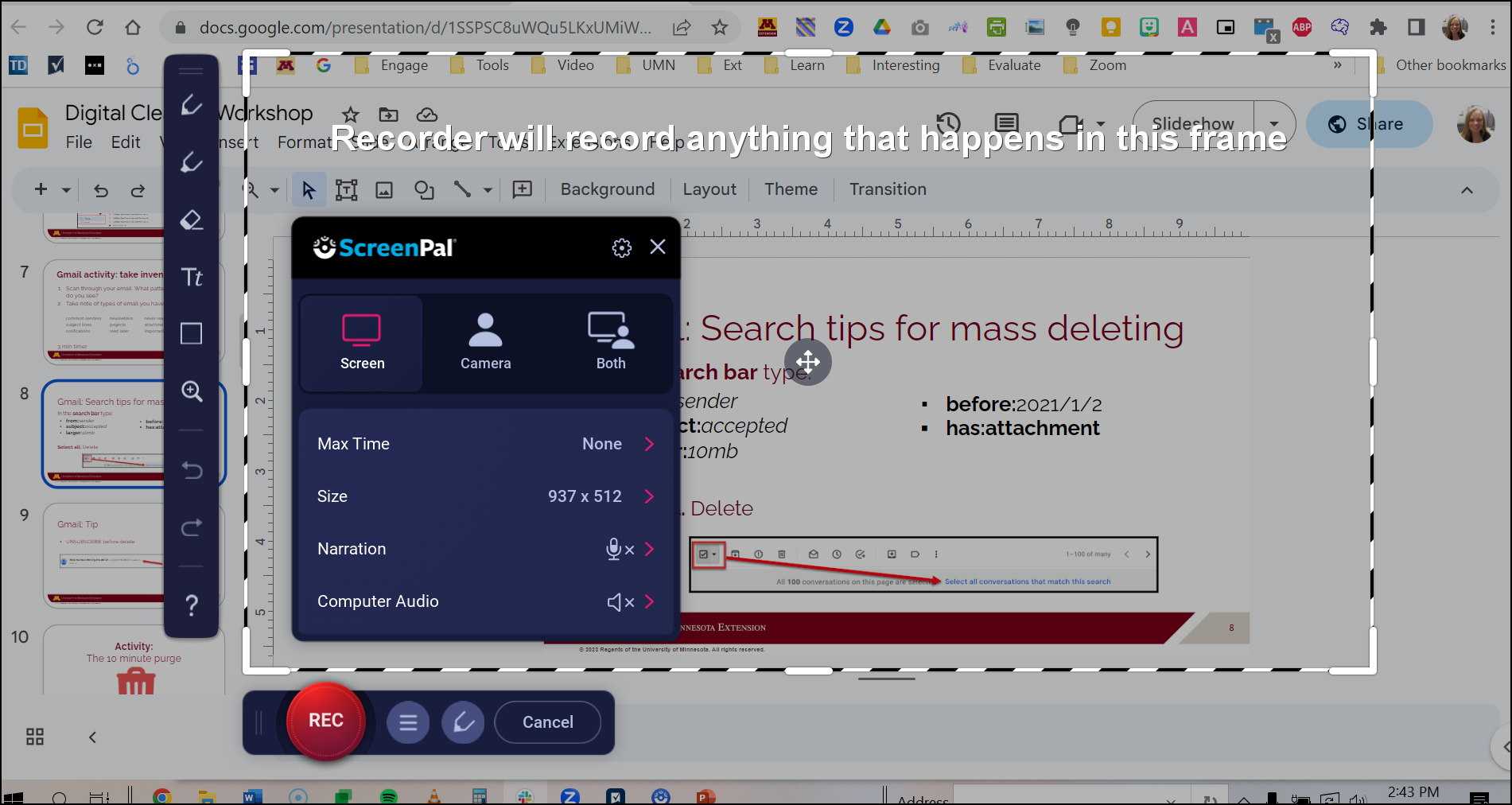This screenshot has width=1512, height=805.
Task: Open the draw pencil button in recorder bar
Action: [464, 722]
